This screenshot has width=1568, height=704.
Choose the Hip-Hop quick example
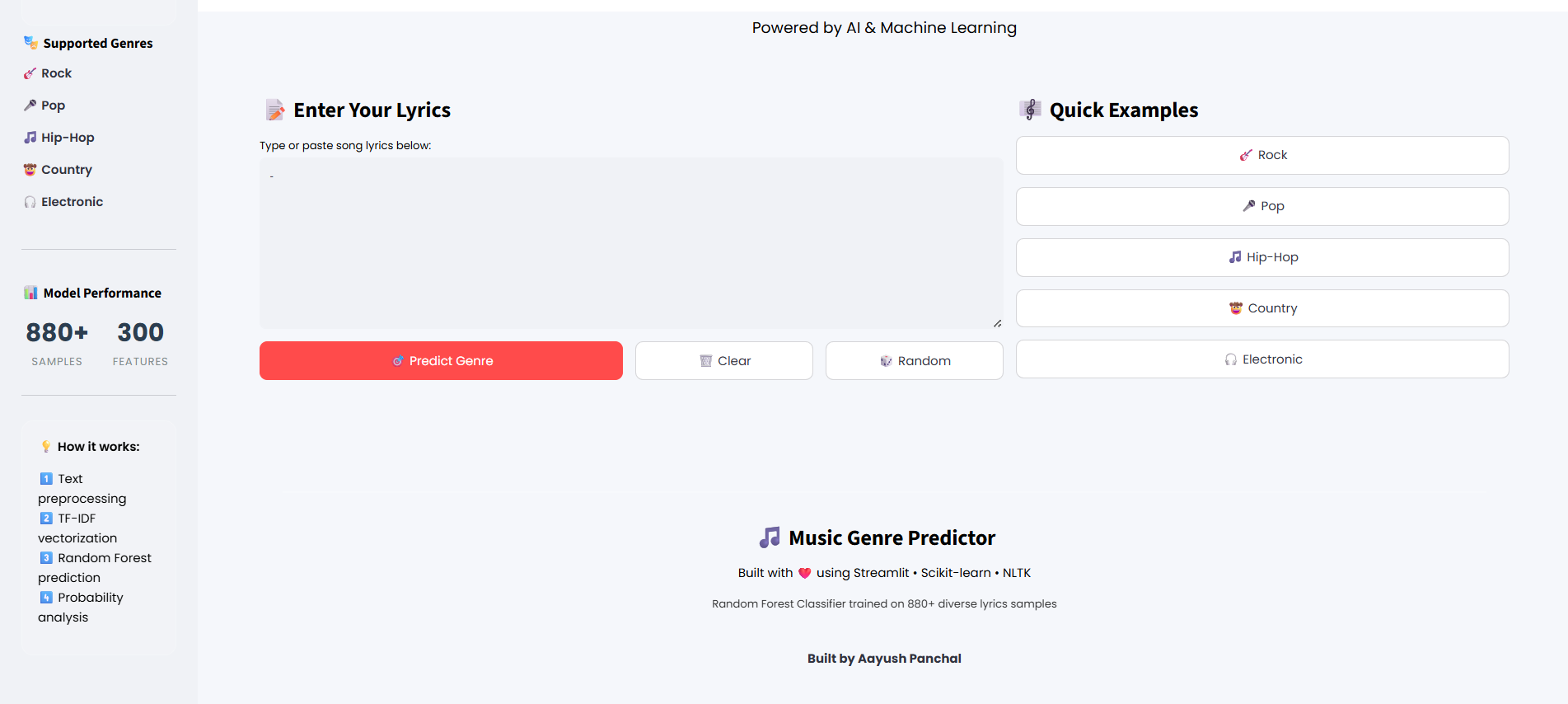[1261, 257]
